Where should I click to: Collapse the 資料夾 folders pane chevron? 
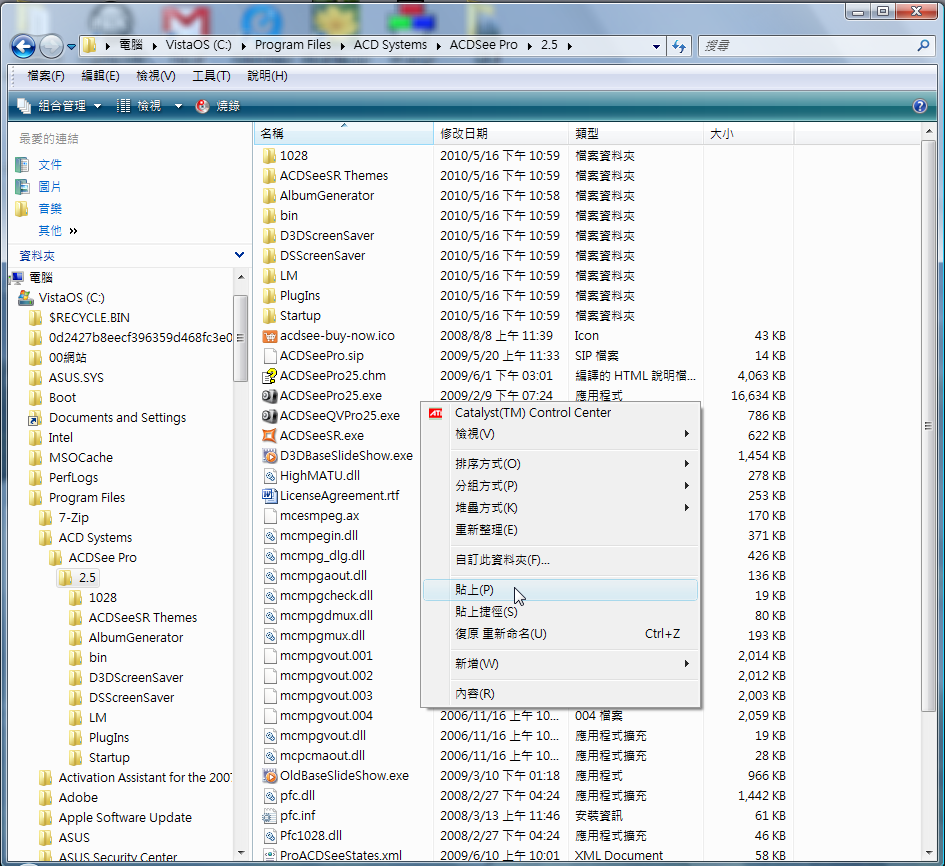point(239,255)
